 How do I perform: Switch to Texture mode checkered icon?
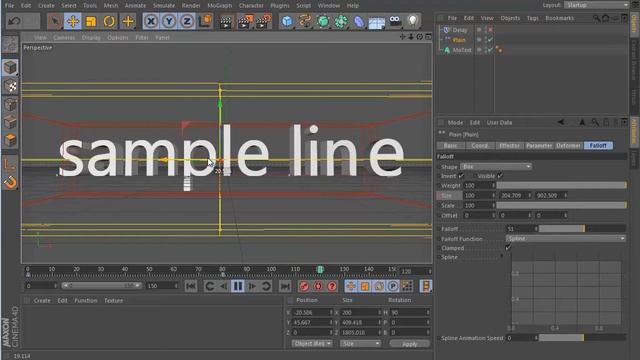pyautogui.click(x=10, y=85)
